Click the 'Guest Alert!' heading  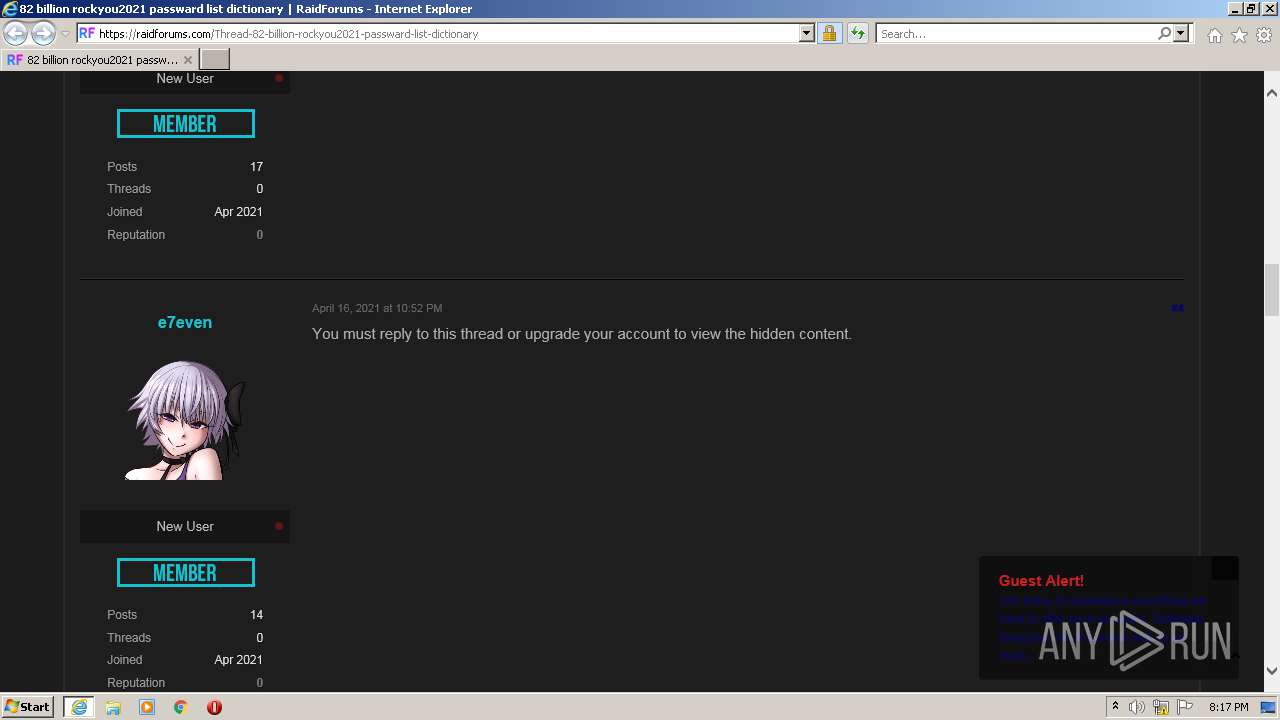(1041, 581)
